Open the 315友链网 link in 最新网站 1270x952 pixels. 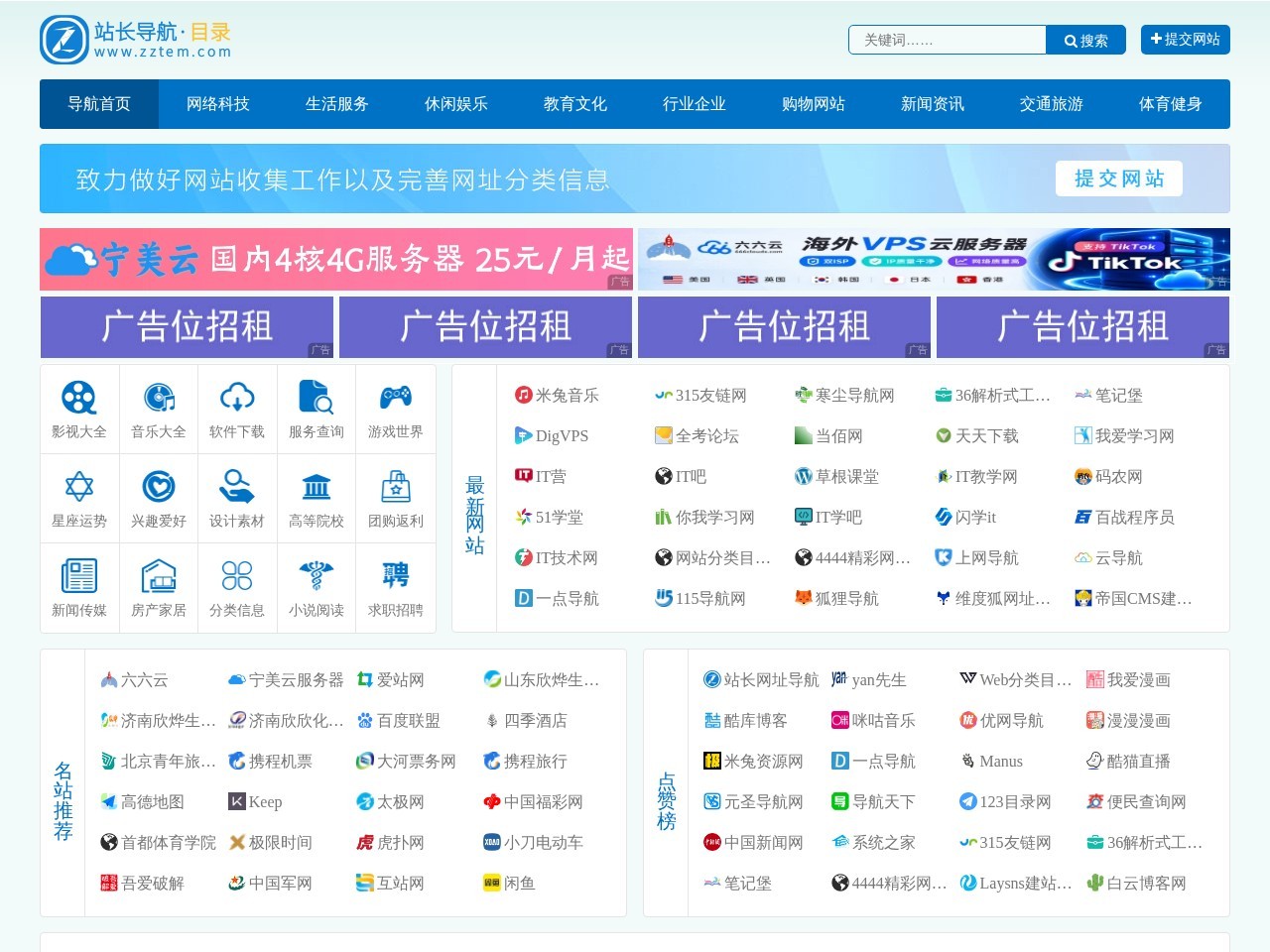(710, 395)
